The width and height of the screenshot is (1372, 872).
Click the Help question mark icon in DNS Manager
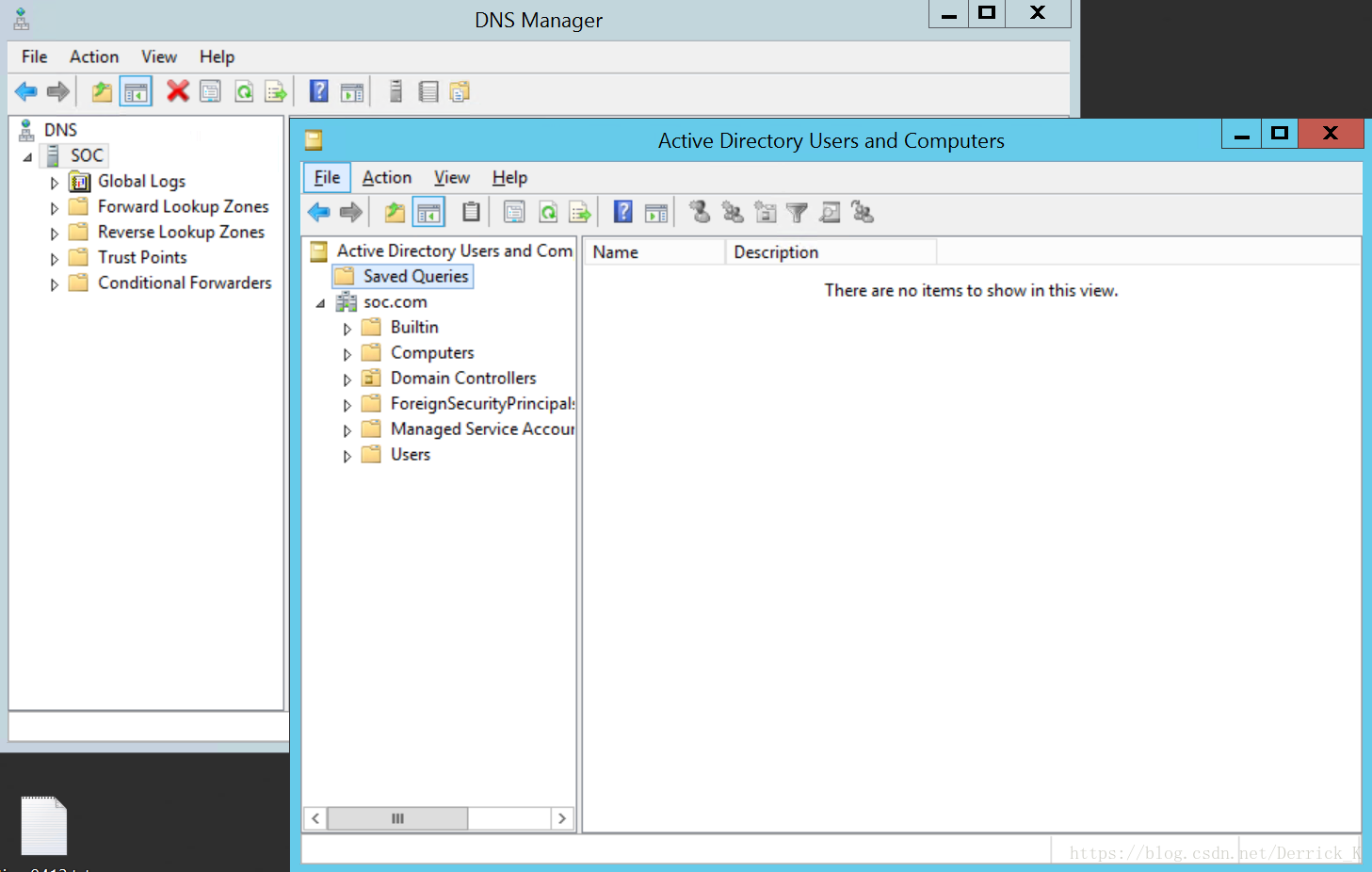point(319,91)
